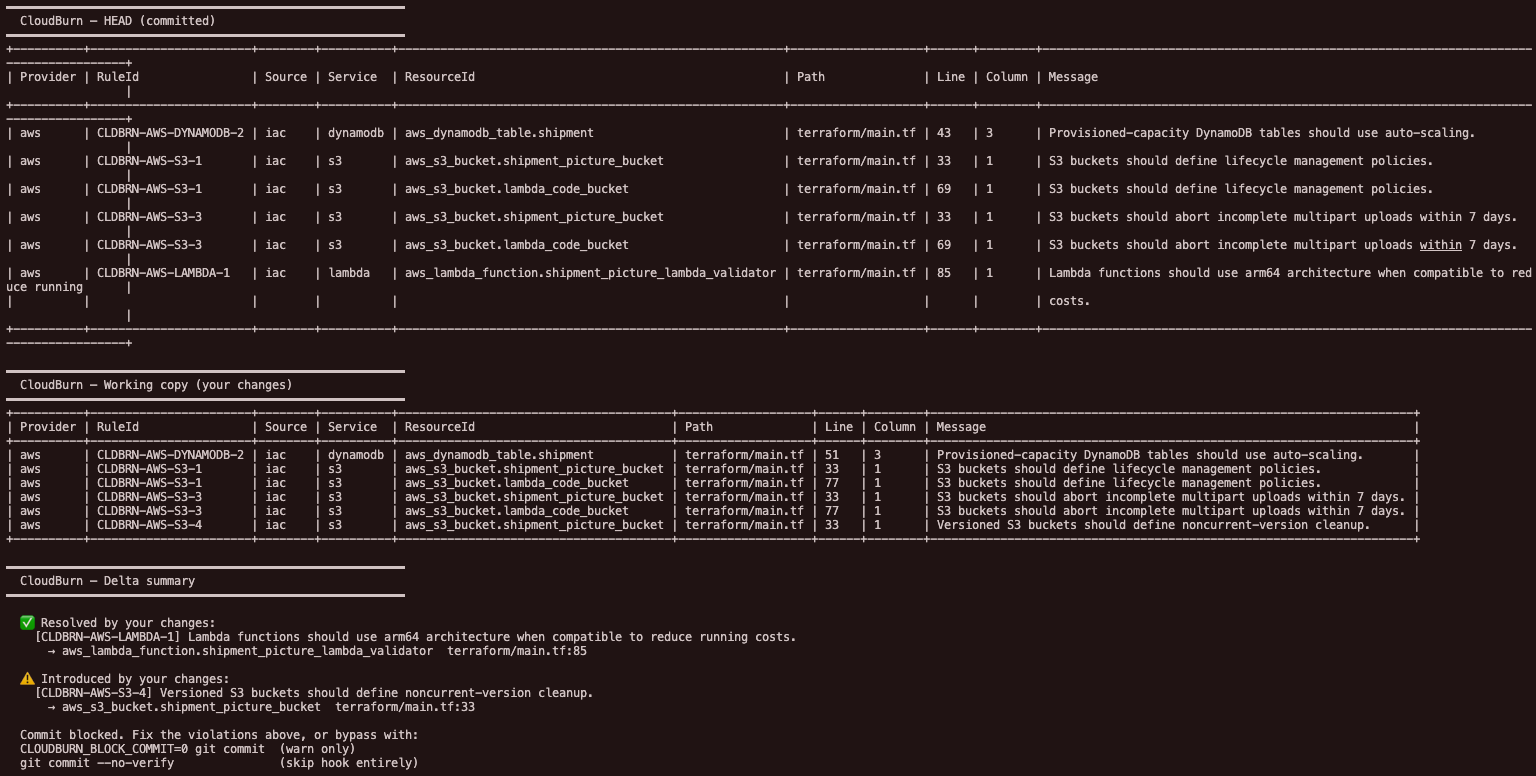The width and height of the screenshot is (1536, 776).
Task: Click line number 51 in Working copy table
Action: click(x=832, y=455)
